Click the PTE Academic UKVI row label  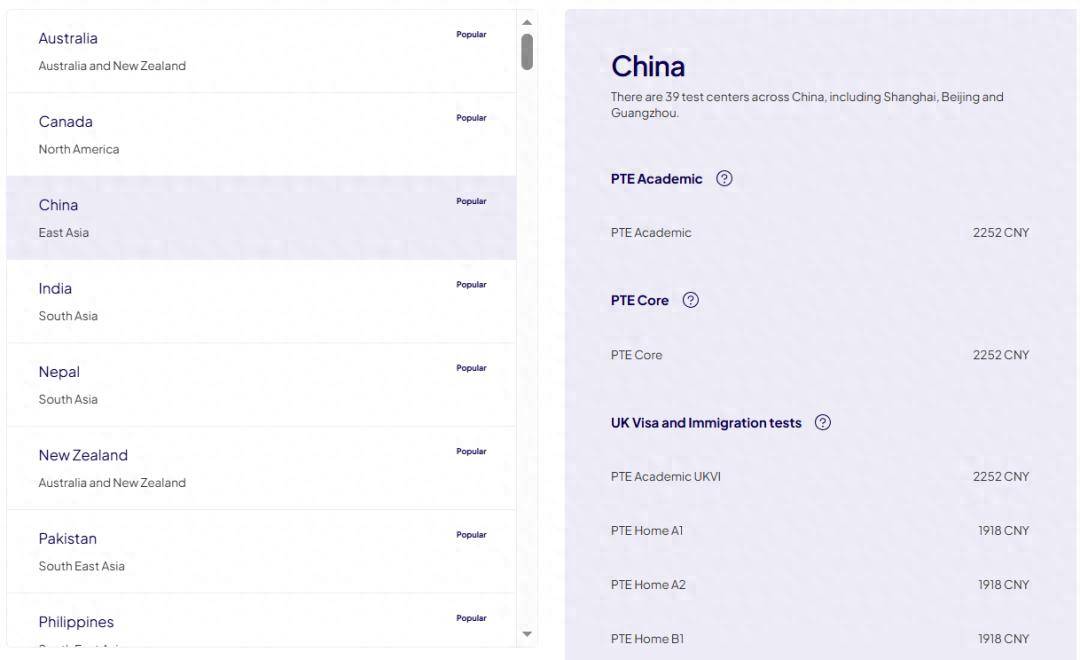pos(666,477)
